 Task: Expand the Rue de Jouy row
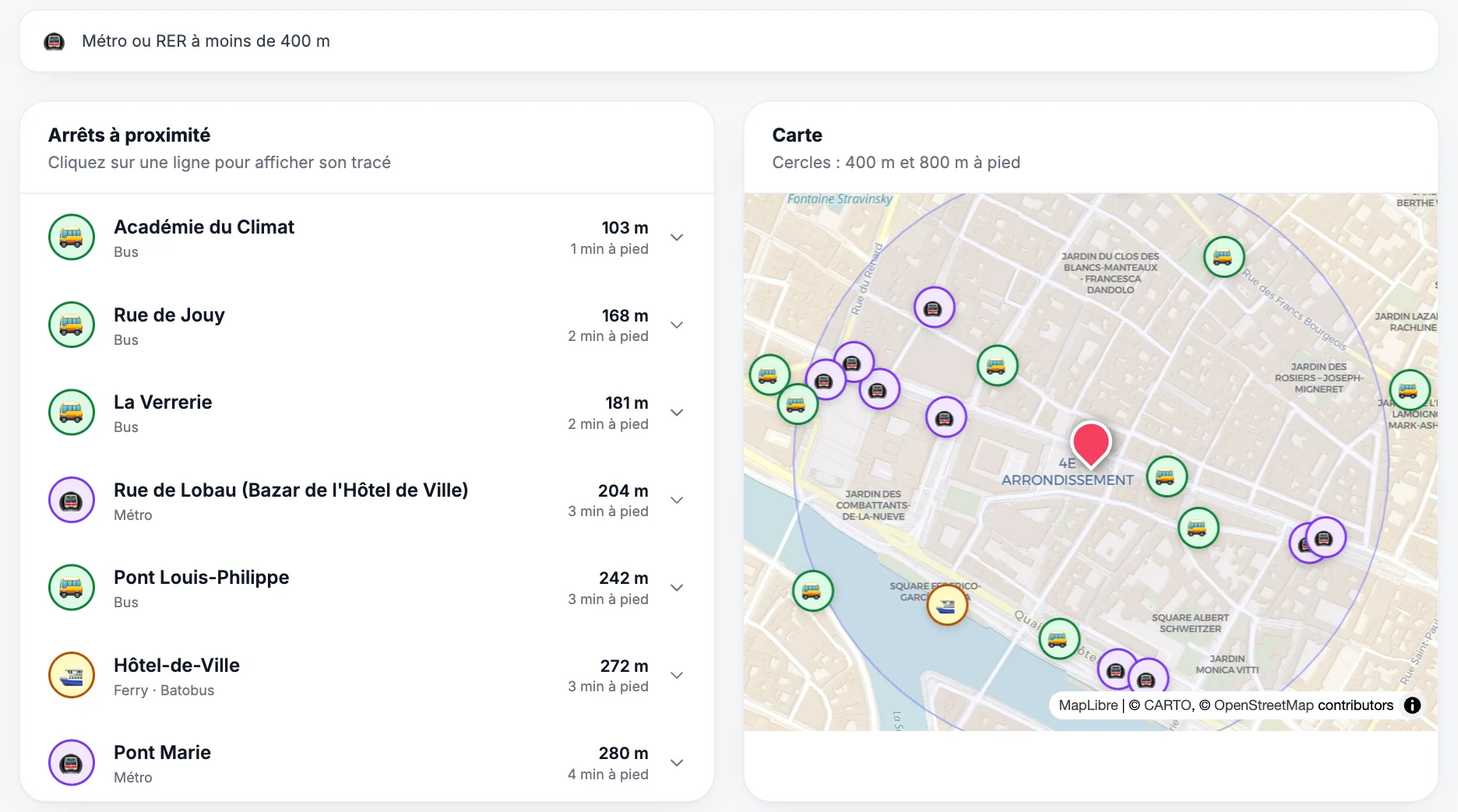(x=677, y=325)
